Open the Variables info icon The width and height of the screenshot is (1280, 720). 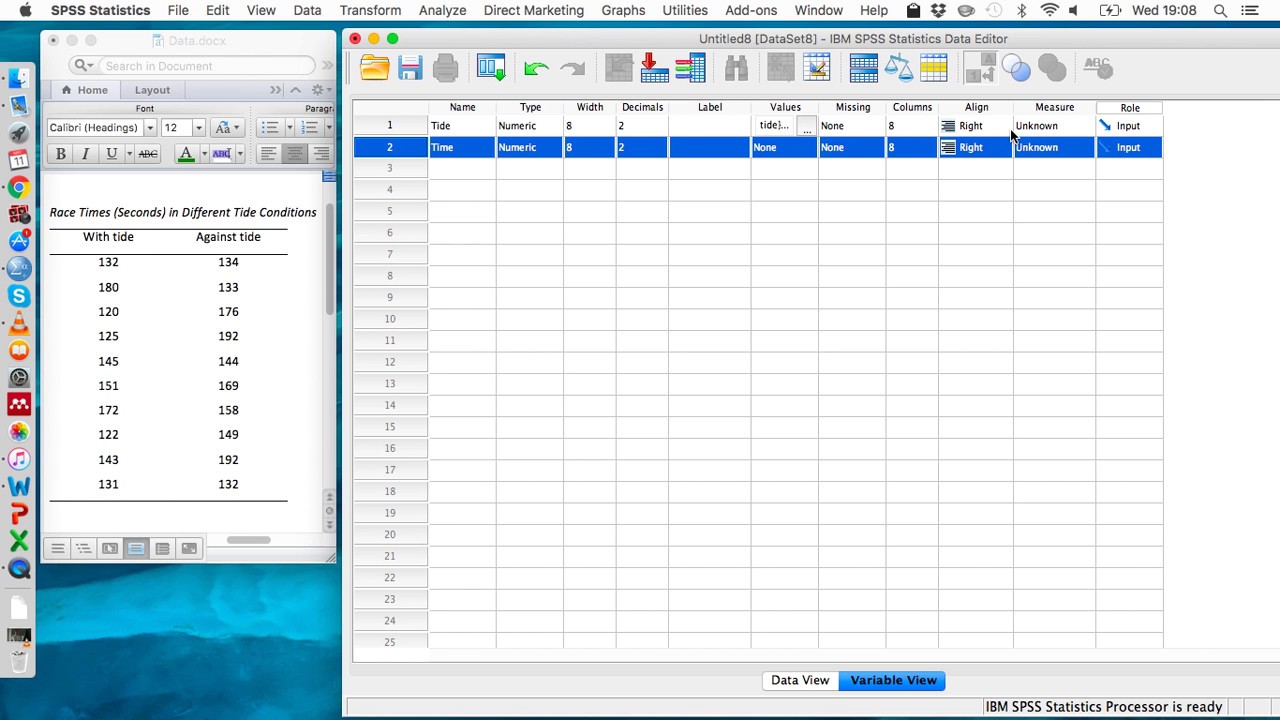pyautogui.click(x=690, y=68)
